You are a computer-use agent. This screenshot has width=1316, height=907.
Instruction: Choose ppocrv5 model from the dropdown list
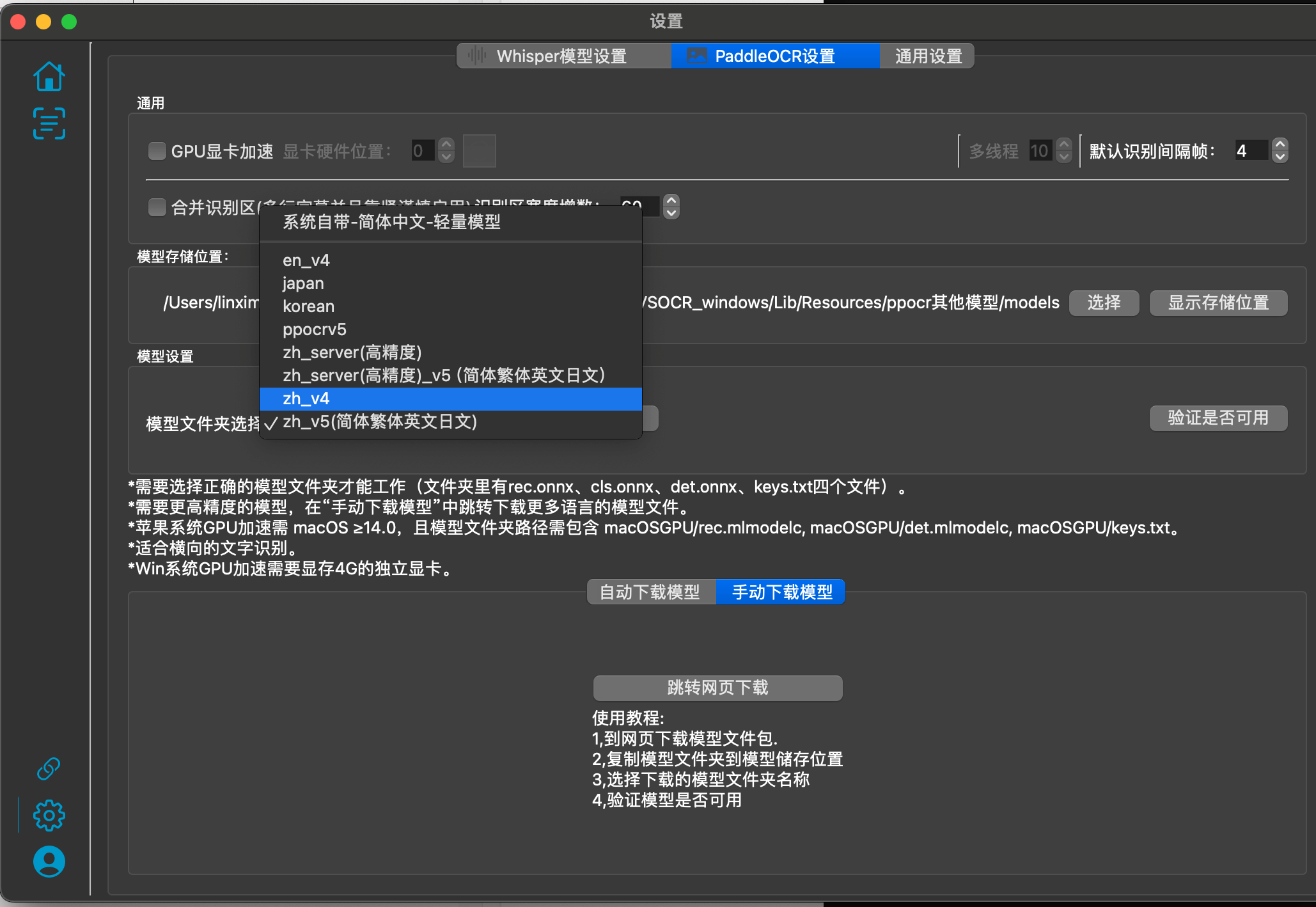(x=451, y=329)
